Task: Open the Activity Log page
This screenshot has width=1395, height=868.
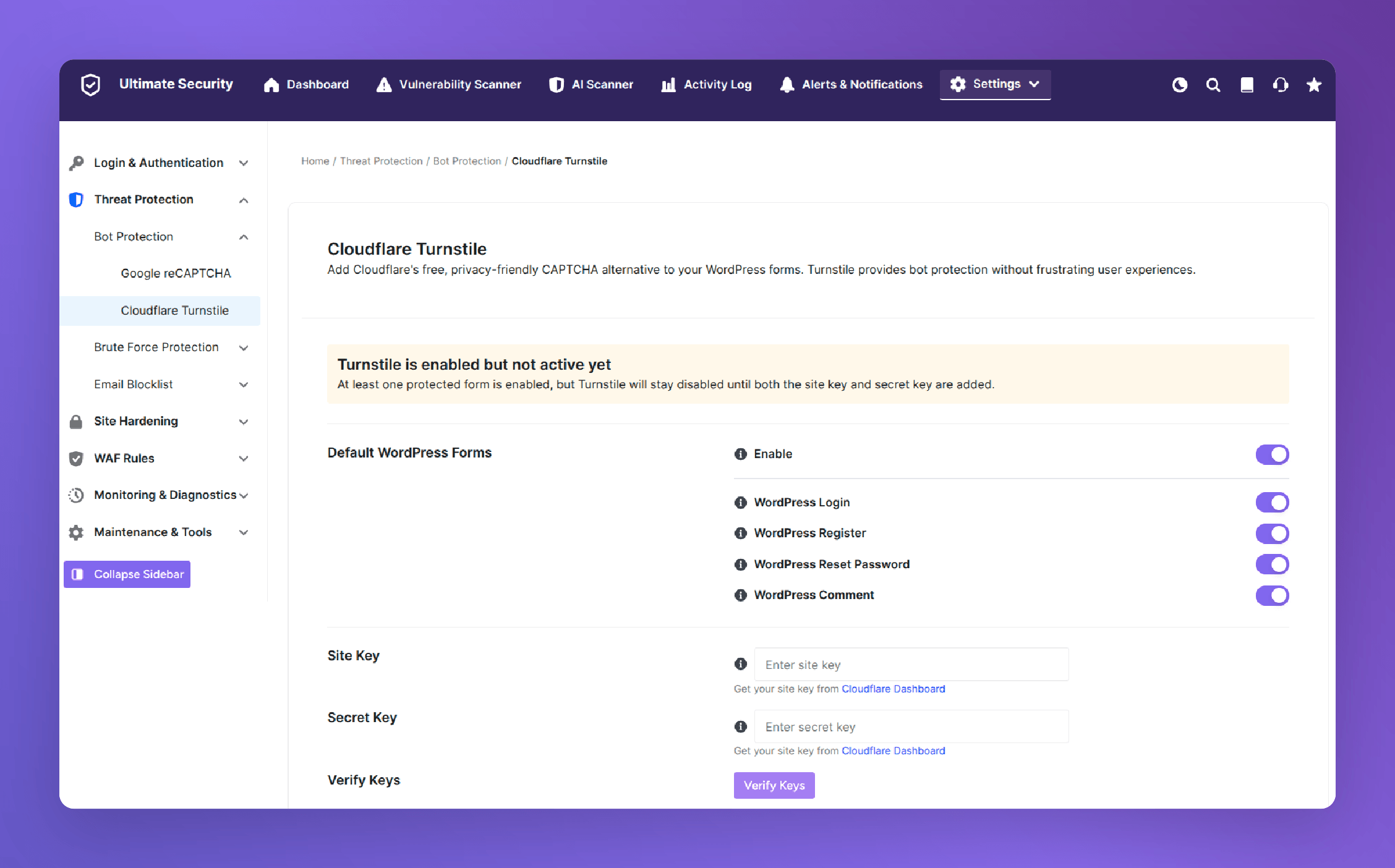Action: tap(706, 85)
